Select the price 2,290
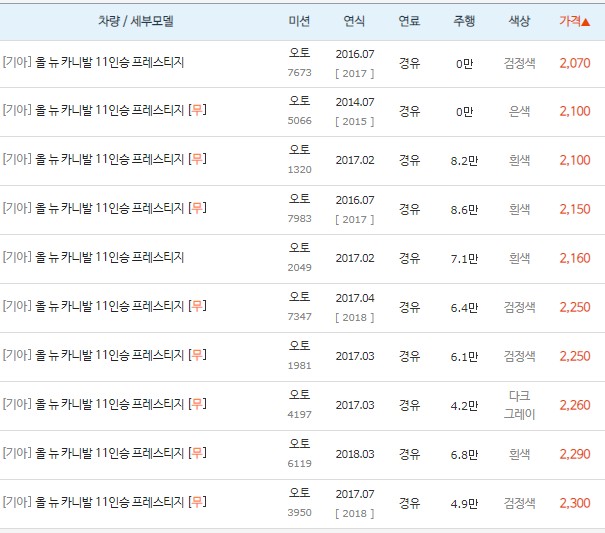The height and width of the screenshot is (533, 605). coord(575,454)
